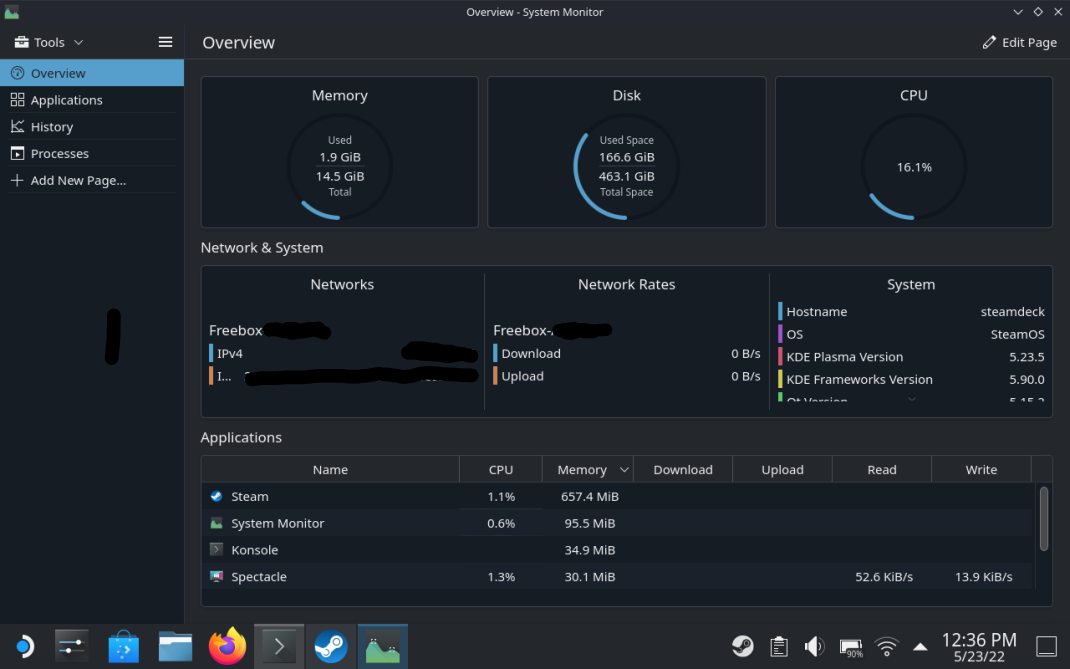
Task: Select the Overview page
Action: 92,73
